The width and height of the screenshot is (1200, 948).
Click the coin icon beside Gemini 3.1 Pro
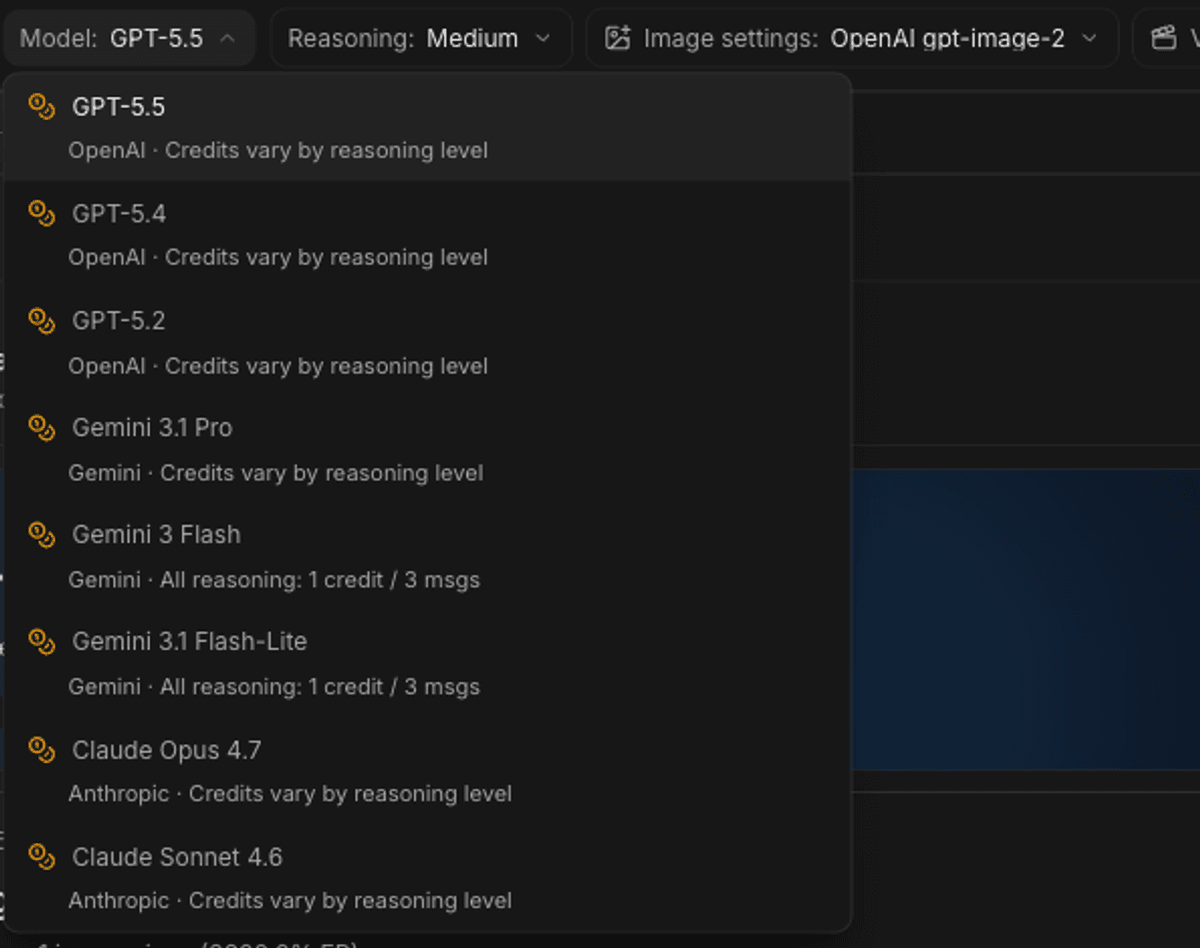coord(41,427)
